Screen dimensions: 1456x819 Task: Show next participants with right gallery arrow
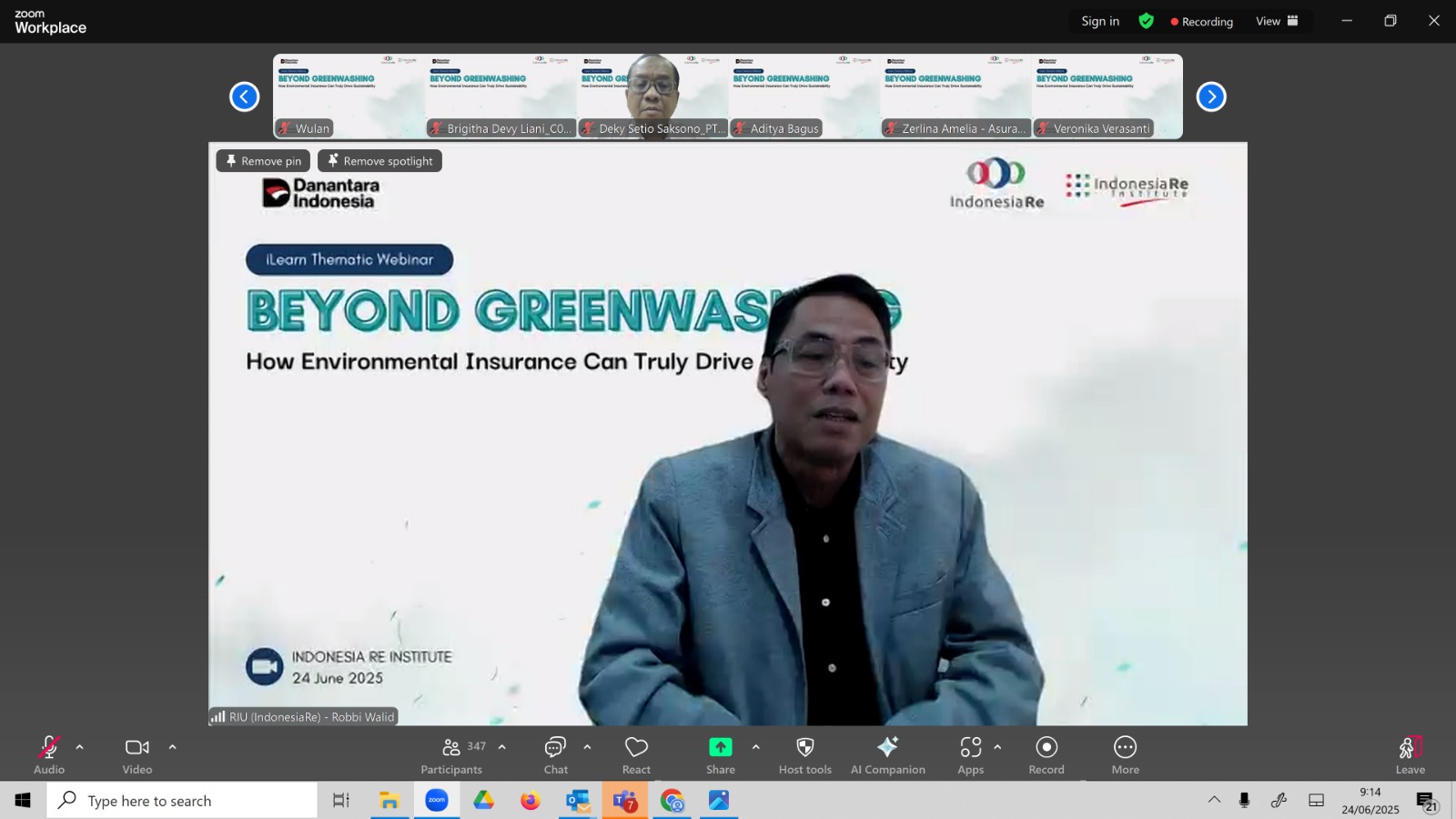1211,96
